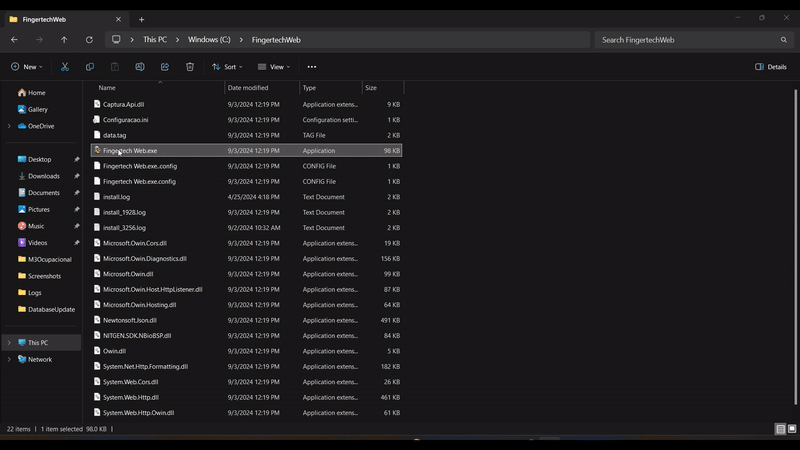Click the PC monitor icon in address bar
The image size is (800, 450).
(x=116, y=39)
